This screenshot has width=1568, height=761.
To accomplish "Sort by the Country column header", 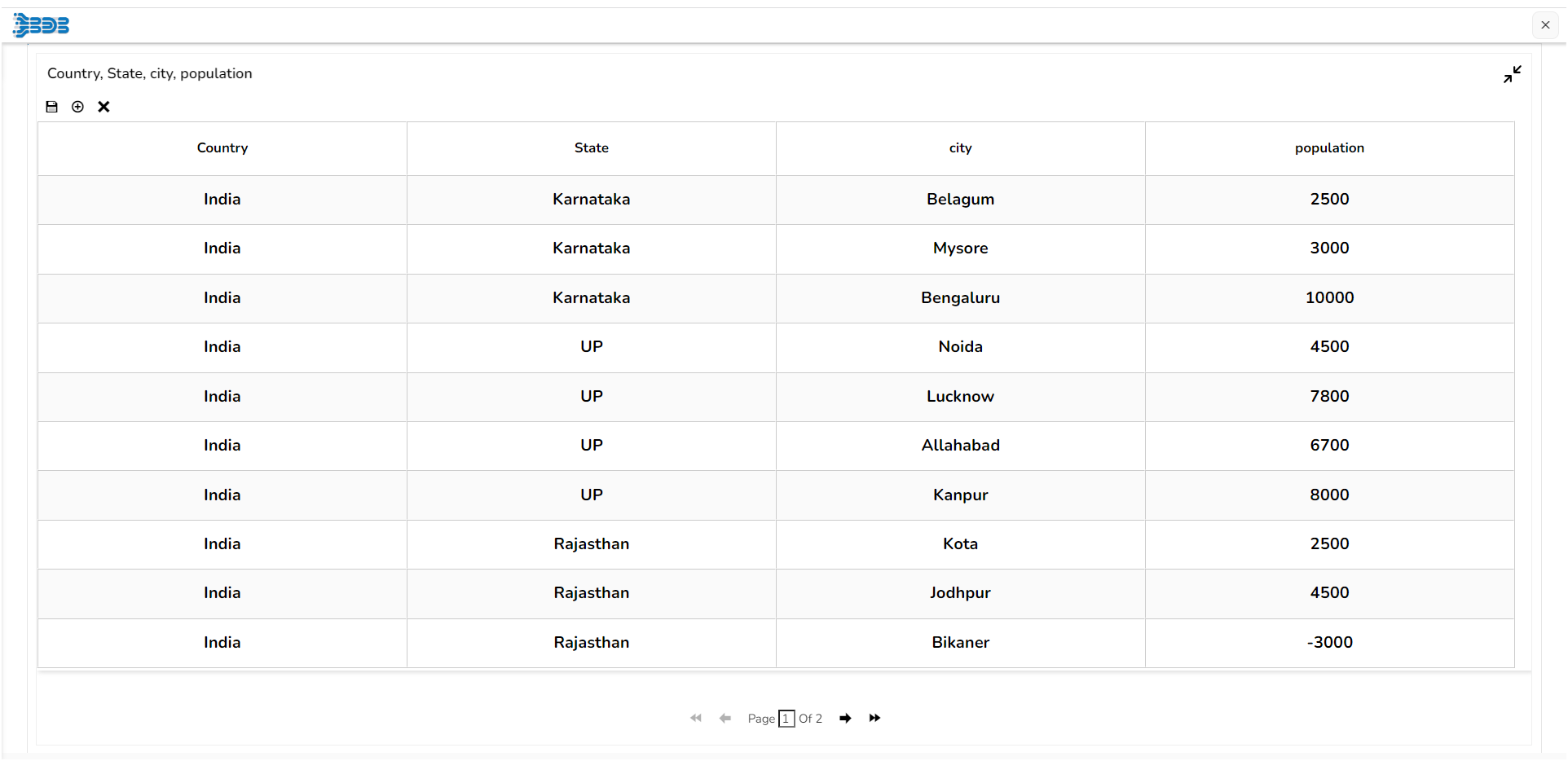I will (x=222, y=147).
